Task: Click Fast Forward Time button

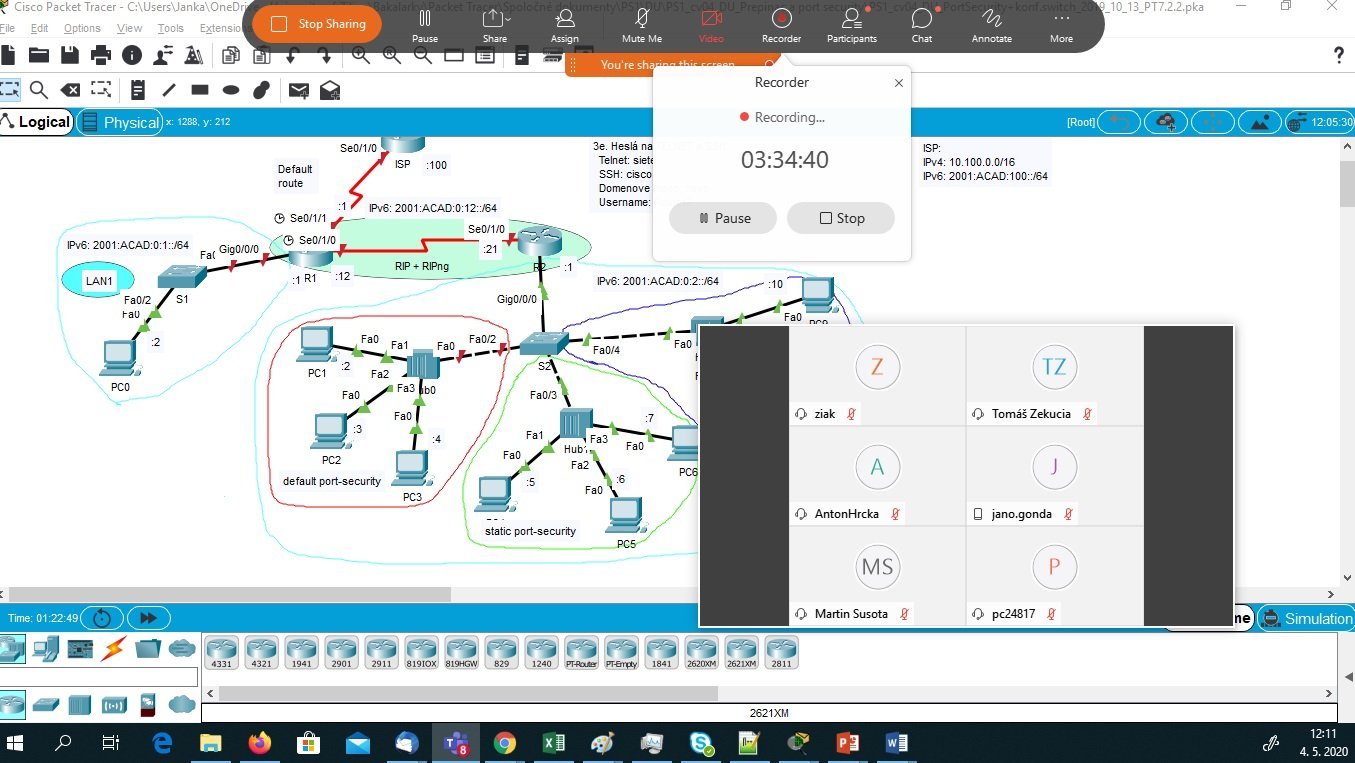Action: click(149, 618)
